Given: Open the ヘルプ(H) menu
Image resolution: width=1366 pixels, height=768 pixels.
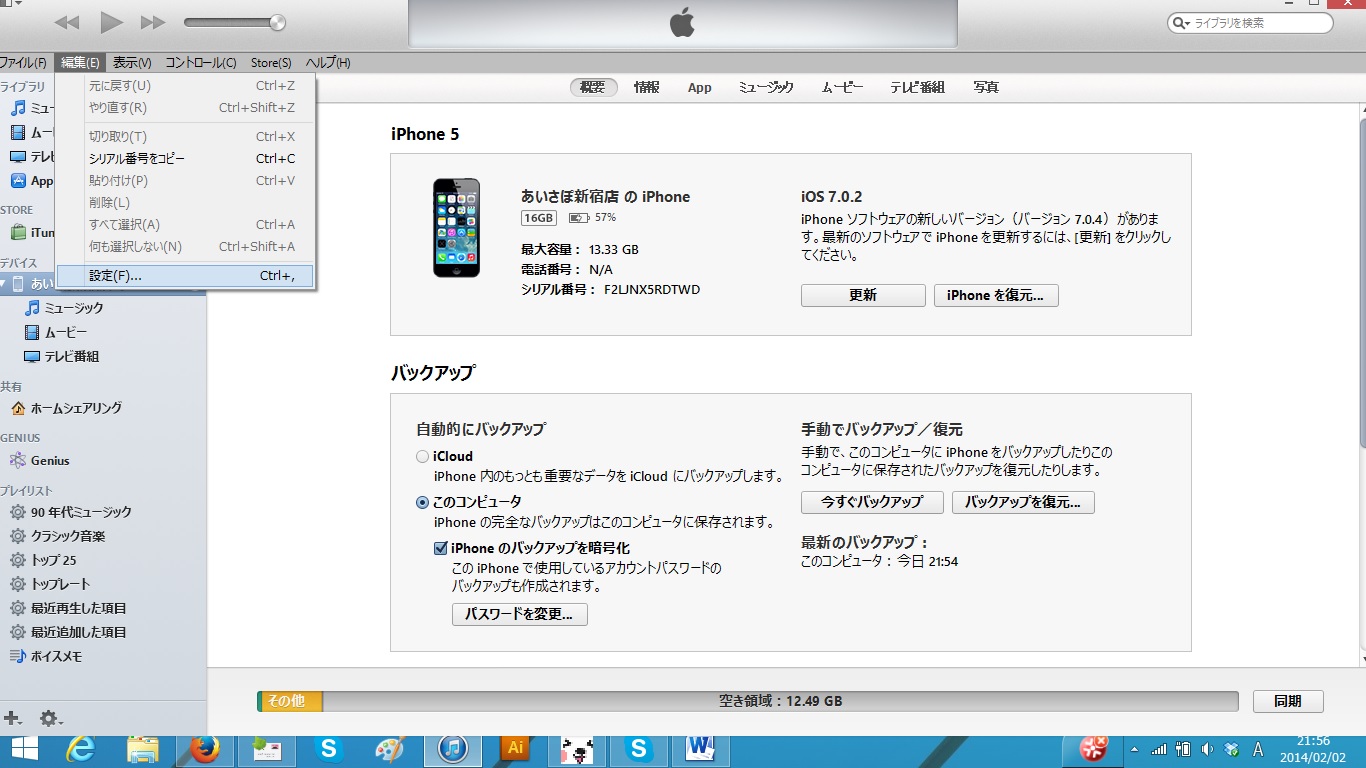Looking at the screenshot, I should coord(328,63).
